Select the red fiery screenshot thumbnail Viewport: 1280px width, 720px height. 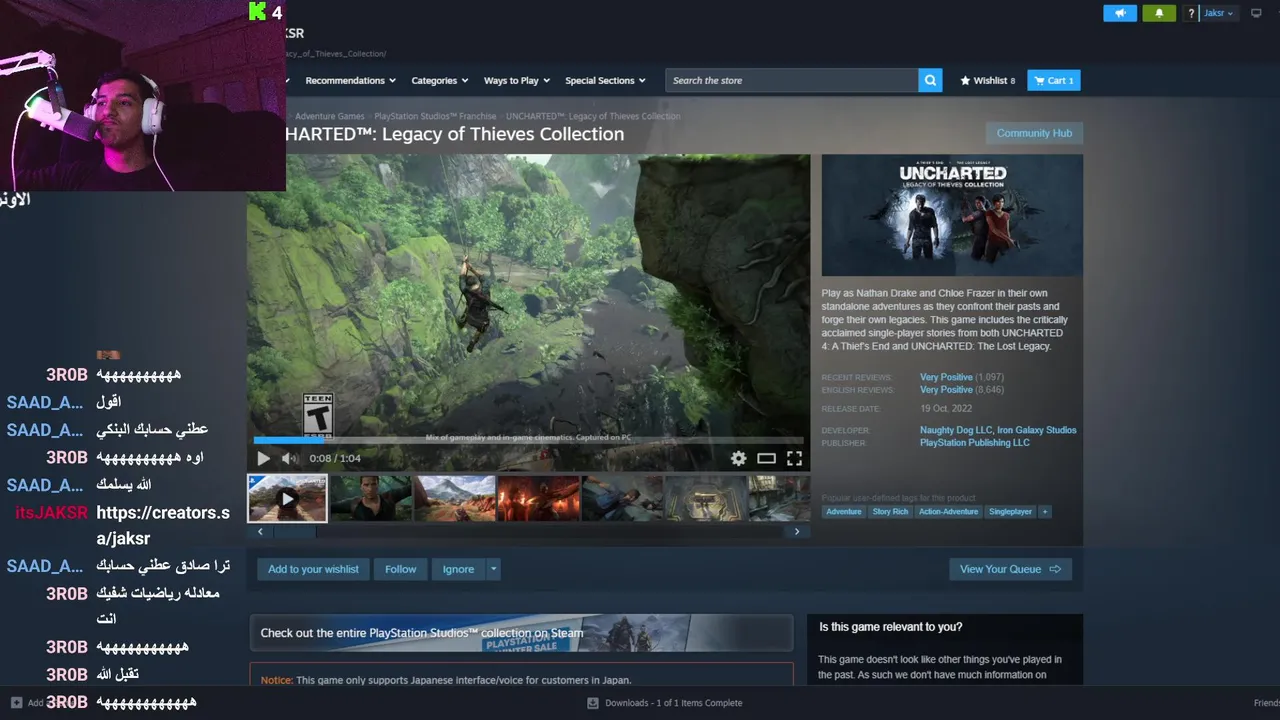click(x=539, y=498)
